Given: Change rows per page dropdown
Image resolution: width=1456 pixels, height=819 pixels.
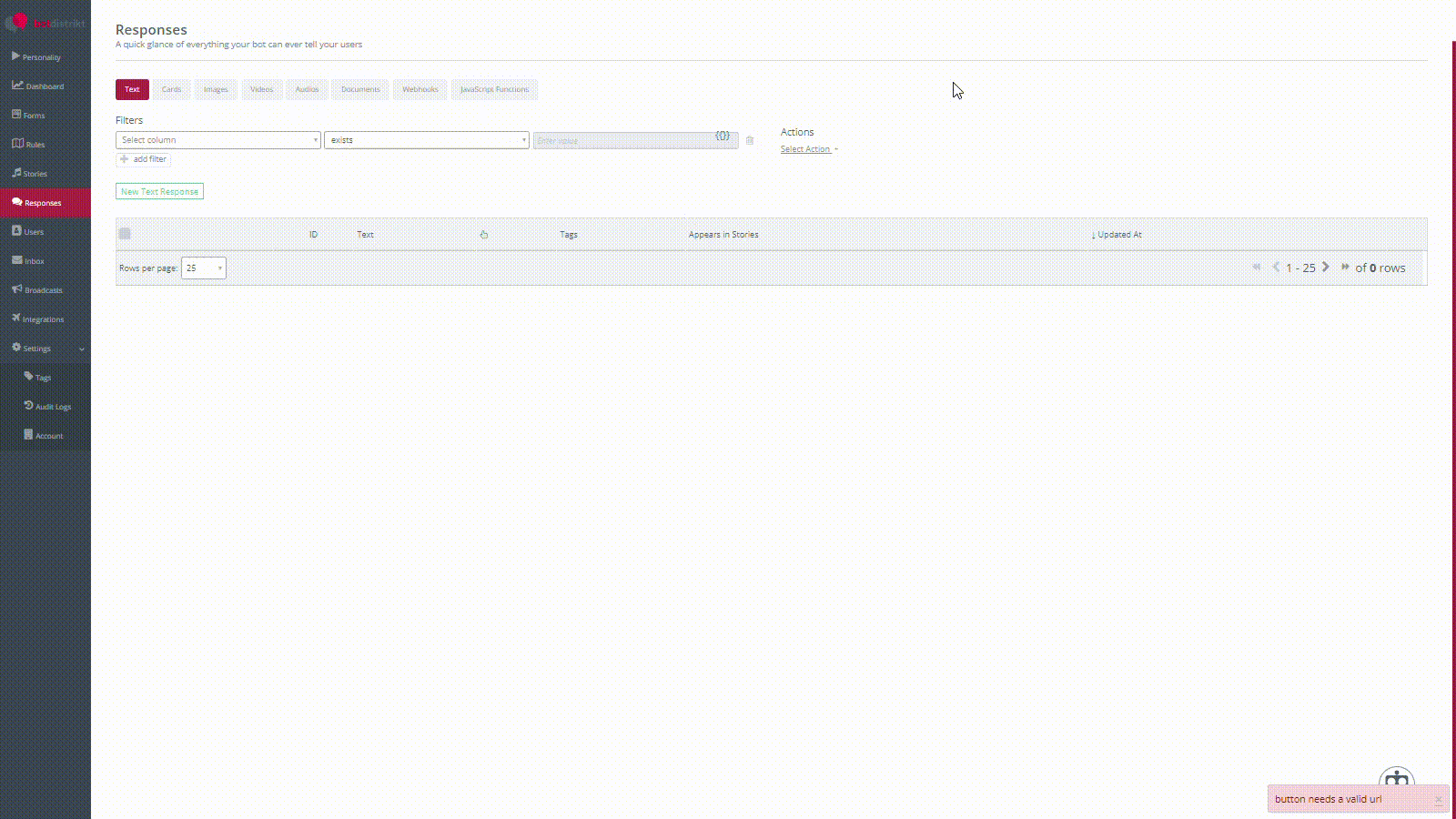Looking at the screenshot, I should click(x=203, y=268).
